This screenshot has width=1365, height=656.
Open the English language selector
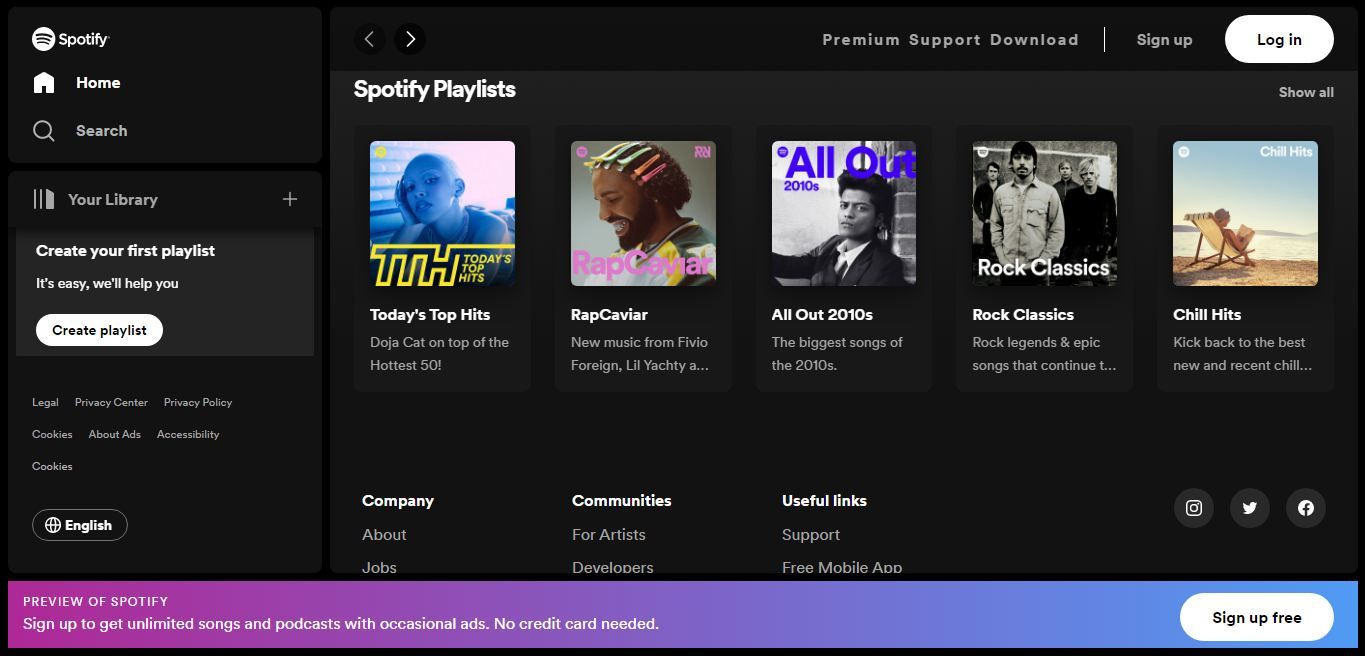pyautogui.click(x=80, y=525)
